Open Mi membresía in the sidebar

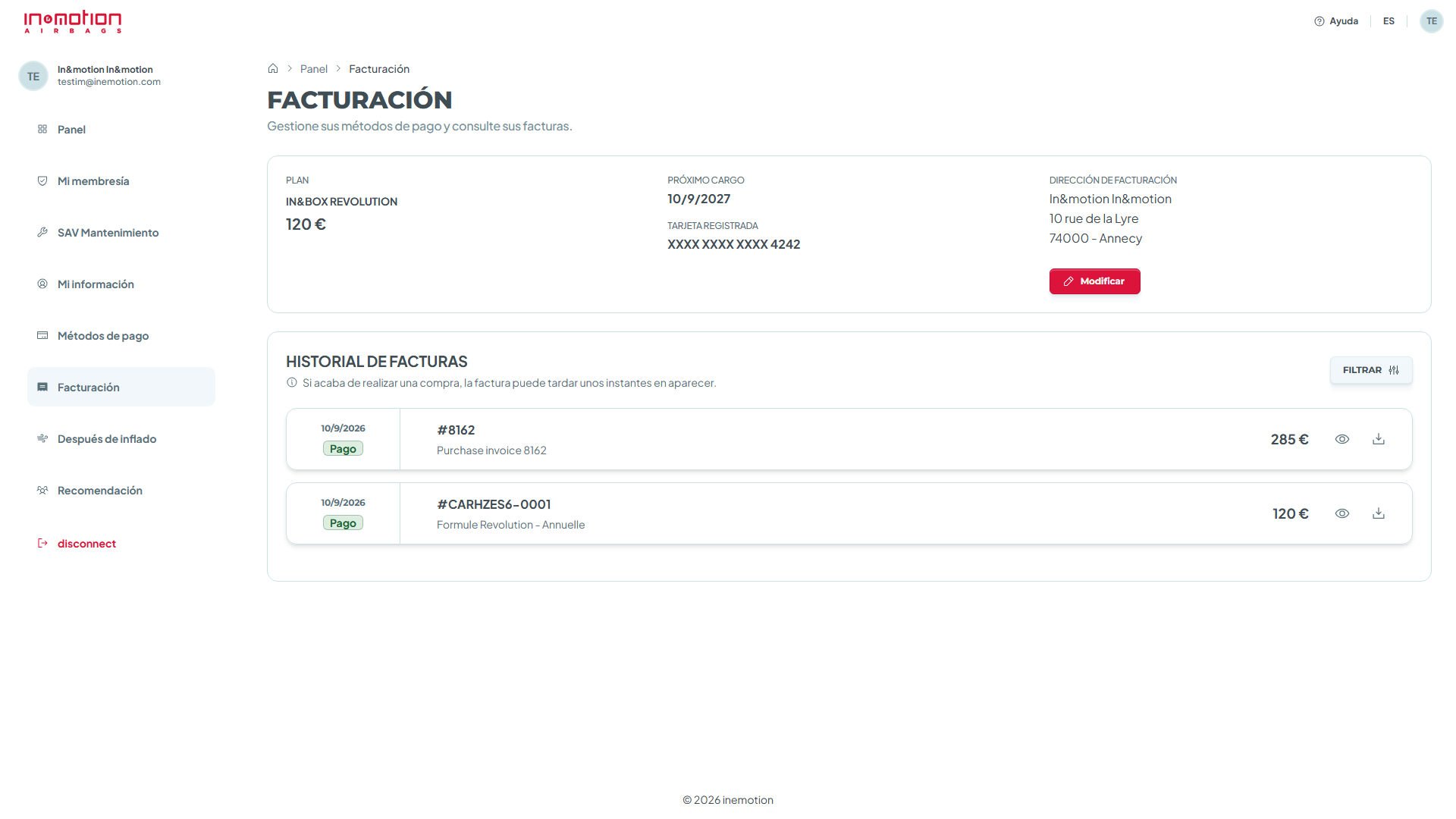[x=121, y=181]
